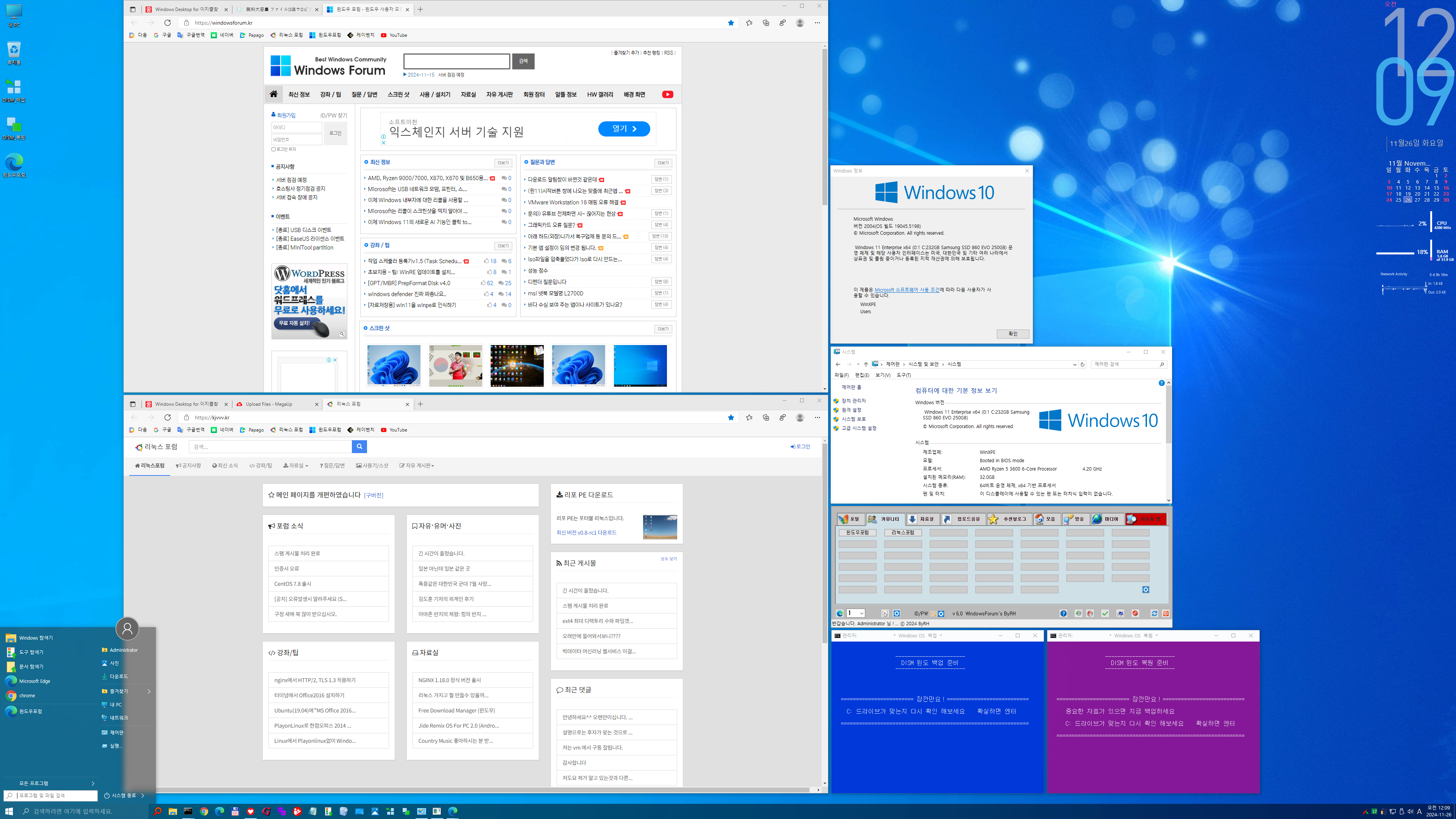Open 도구 탐색기 from start menu
Image resolution: width=1456 pixels, height=819 pixels.
pos(31,652)
